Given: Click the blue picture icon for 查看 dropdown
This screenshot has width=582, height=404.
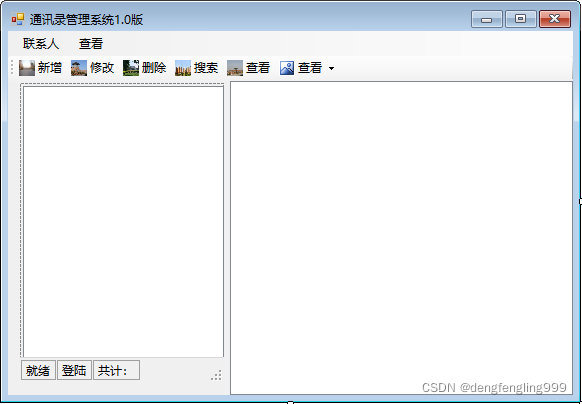Looking at the screenshot, I should coord(287,68).
